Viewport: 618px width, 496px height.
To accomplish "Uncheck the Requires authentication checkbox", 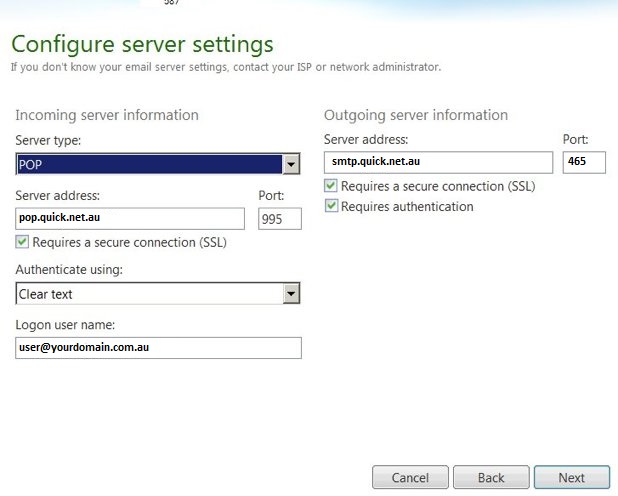I will (x=331, y=206).
